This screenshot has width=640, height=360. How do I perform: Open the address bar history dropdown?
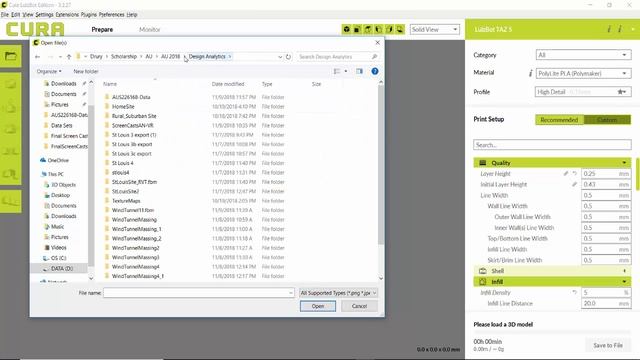[x=280, y=57]
